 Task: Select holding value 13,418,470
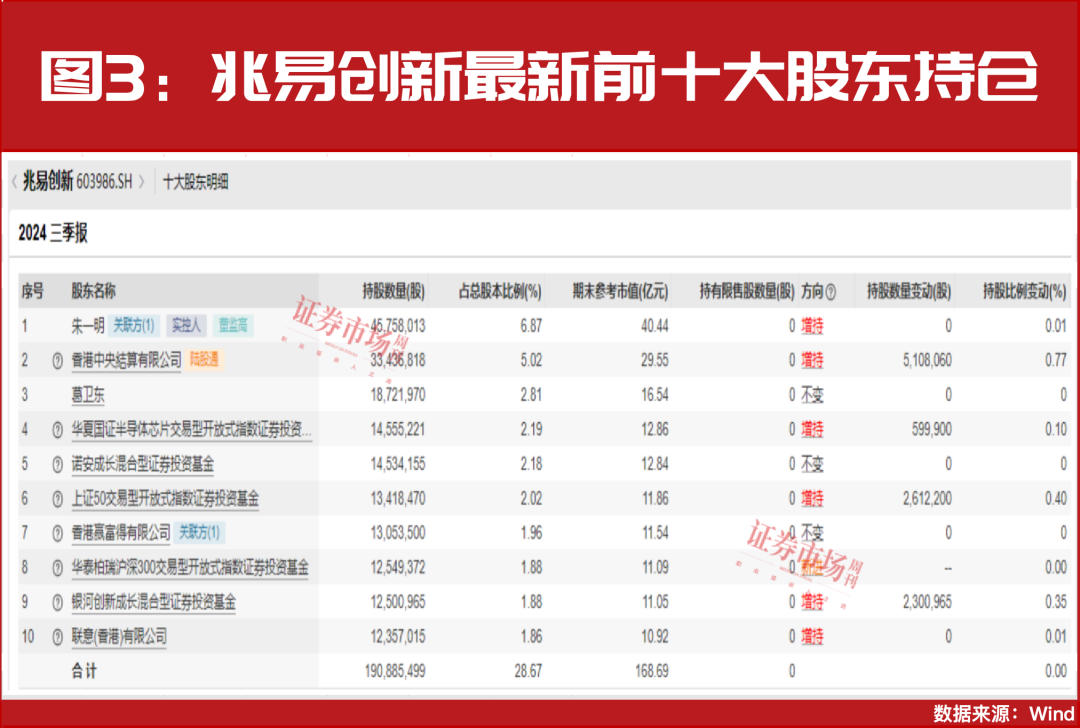pyautogui.click(x=398, y=499)
